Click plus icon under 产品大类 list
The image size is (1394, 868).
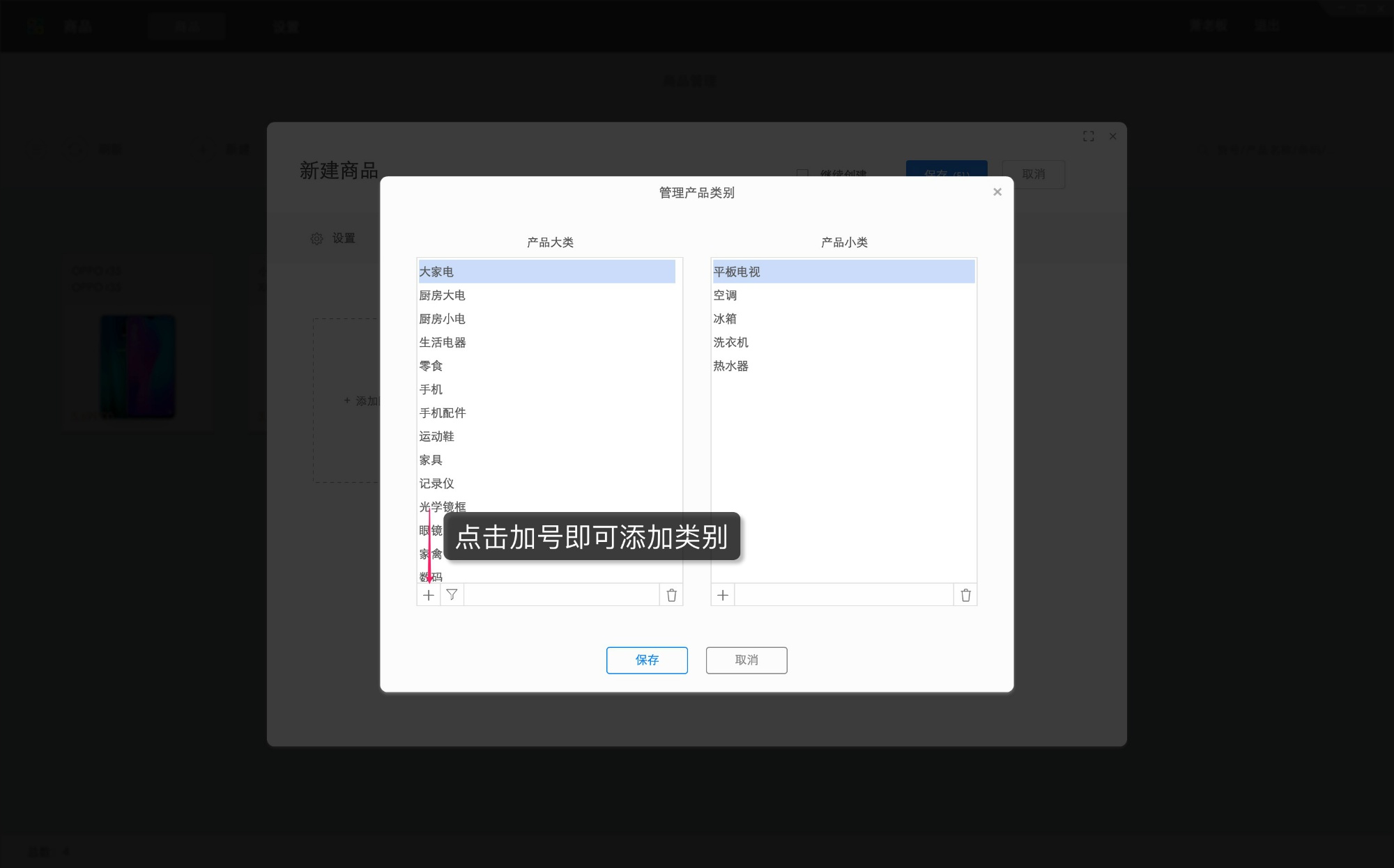click(428, 595)
